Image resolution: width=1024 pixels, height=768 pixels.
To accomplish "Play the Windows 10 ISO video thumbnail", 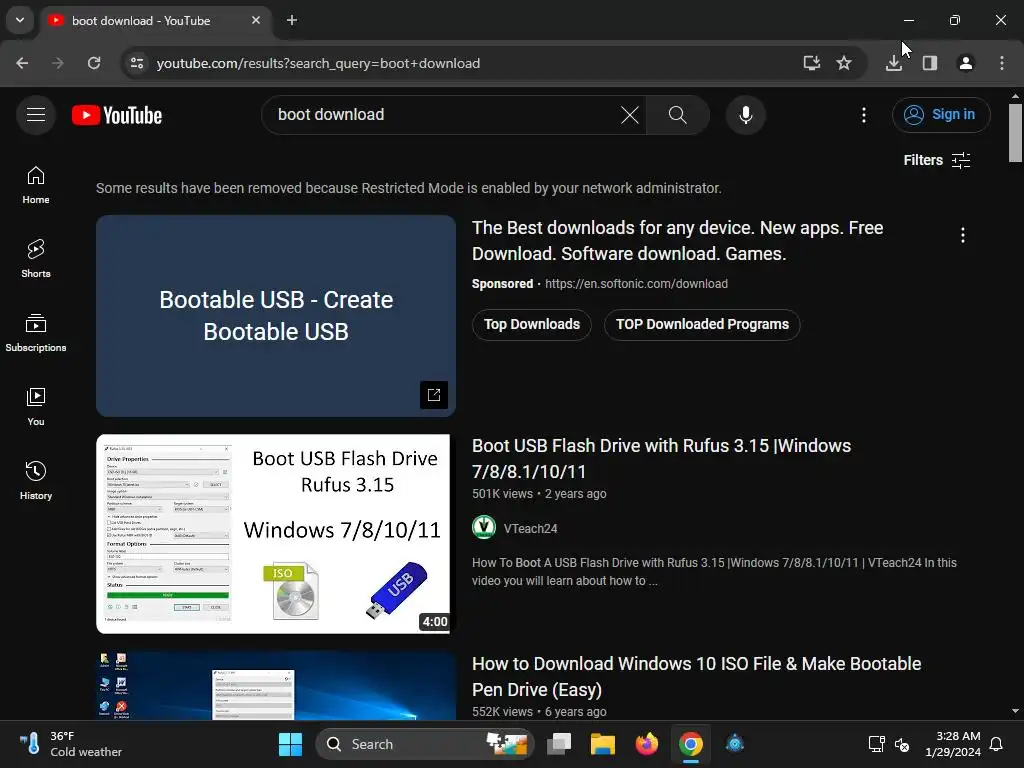I will point(276,686).
